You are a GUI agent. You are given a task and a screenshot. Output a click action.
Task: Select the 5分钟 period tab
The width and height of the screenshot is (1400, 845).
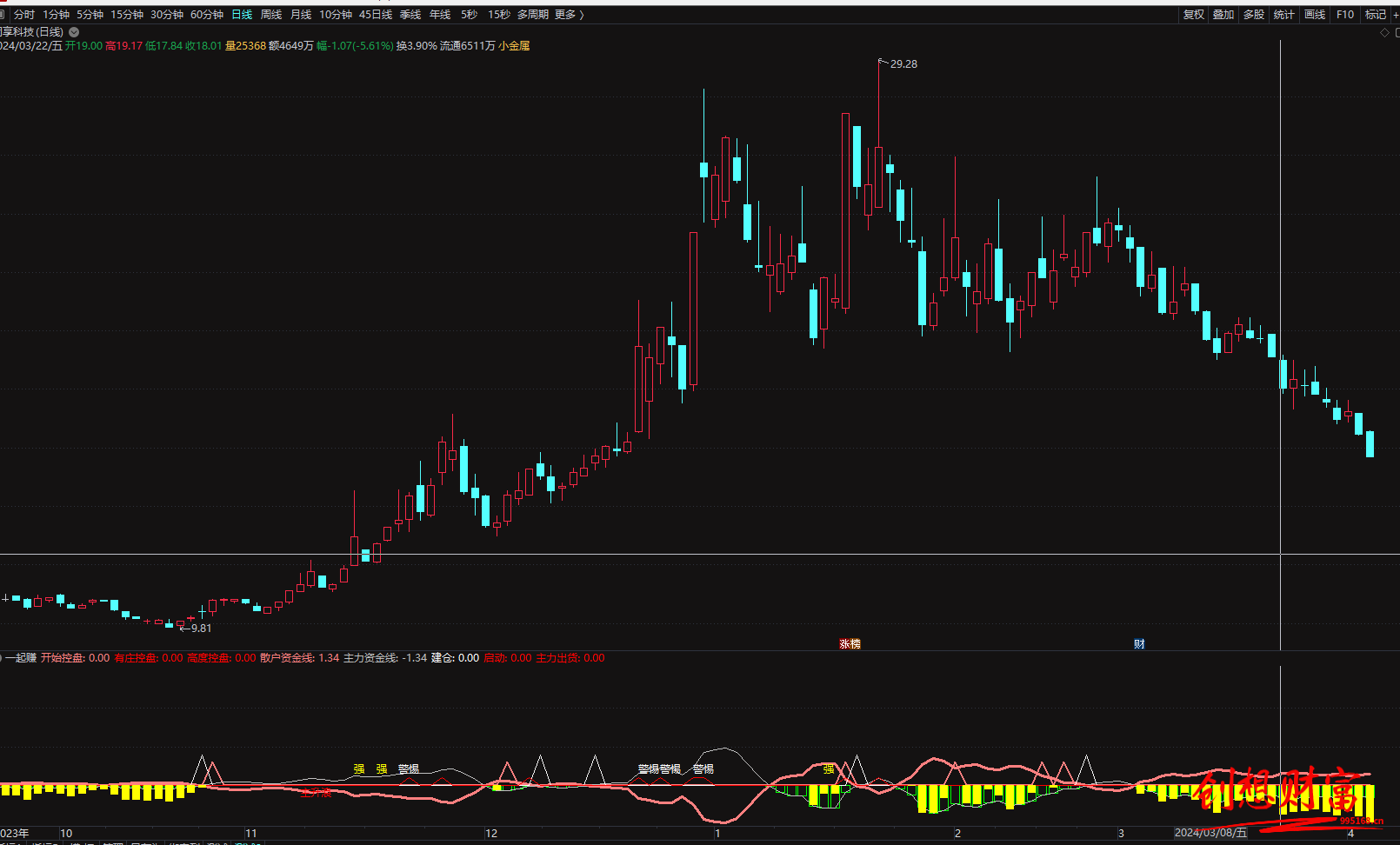point(90,15)
